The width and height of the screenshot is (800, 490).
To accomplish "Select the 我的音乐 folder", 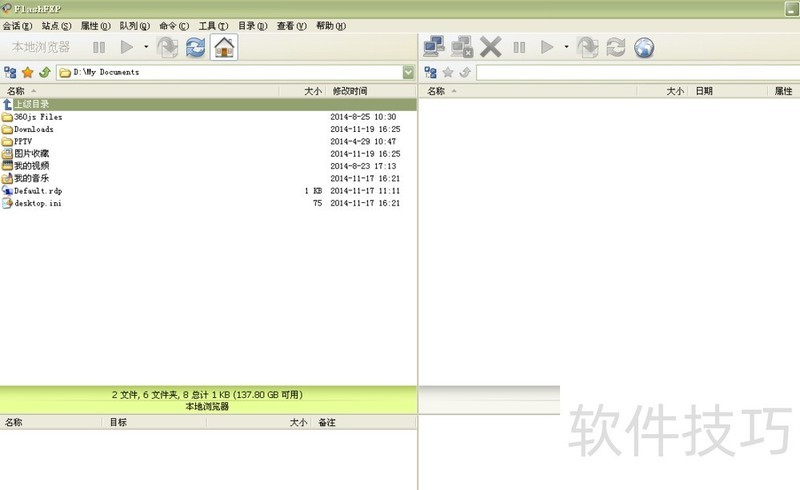I will click(x=208, y=178).
